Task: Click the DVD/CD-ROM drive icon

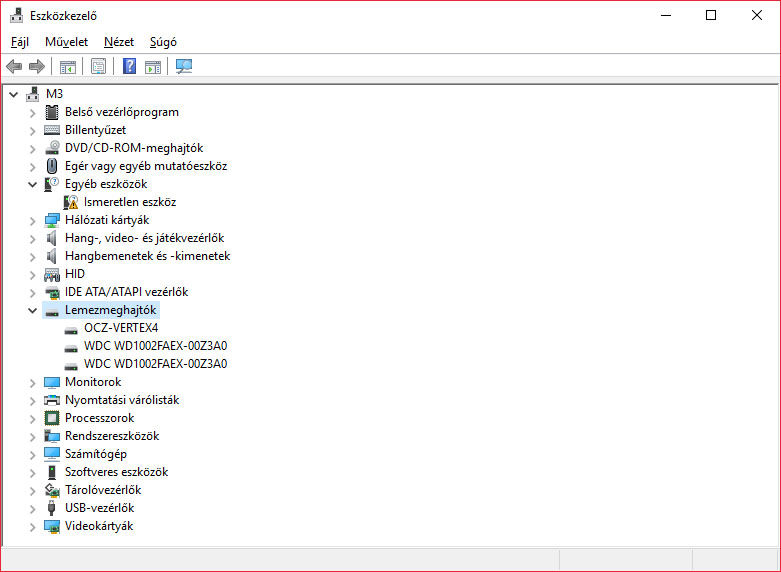Action: (x=52, y=148)
